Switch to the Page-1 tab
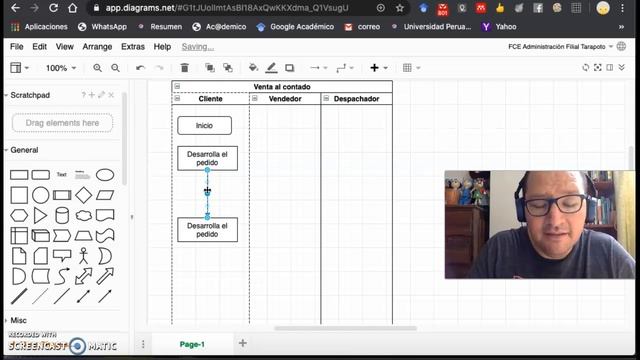640x360 pixels. [x=192, y=344]
